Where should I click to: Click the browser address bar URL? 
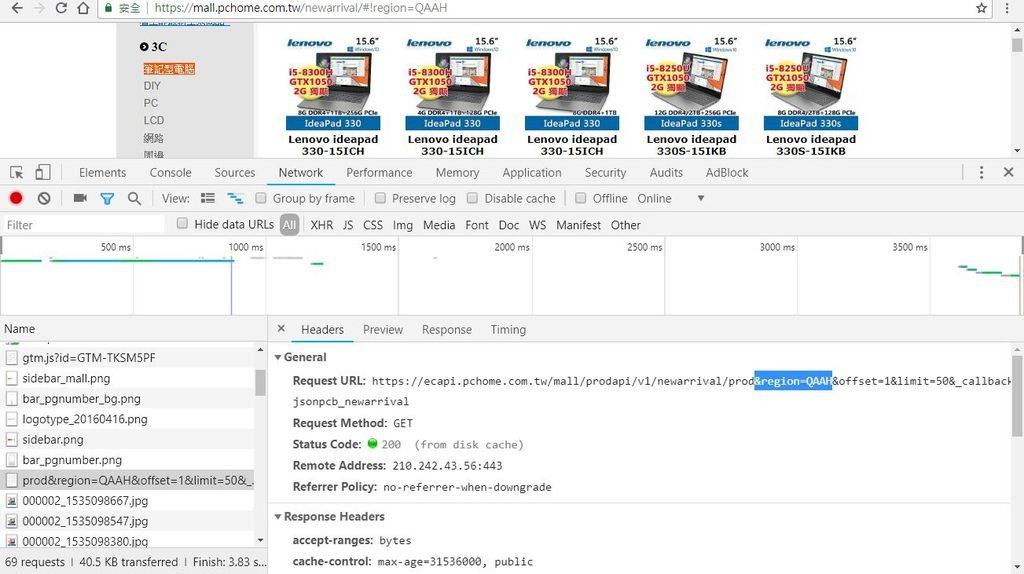[300, 8]
